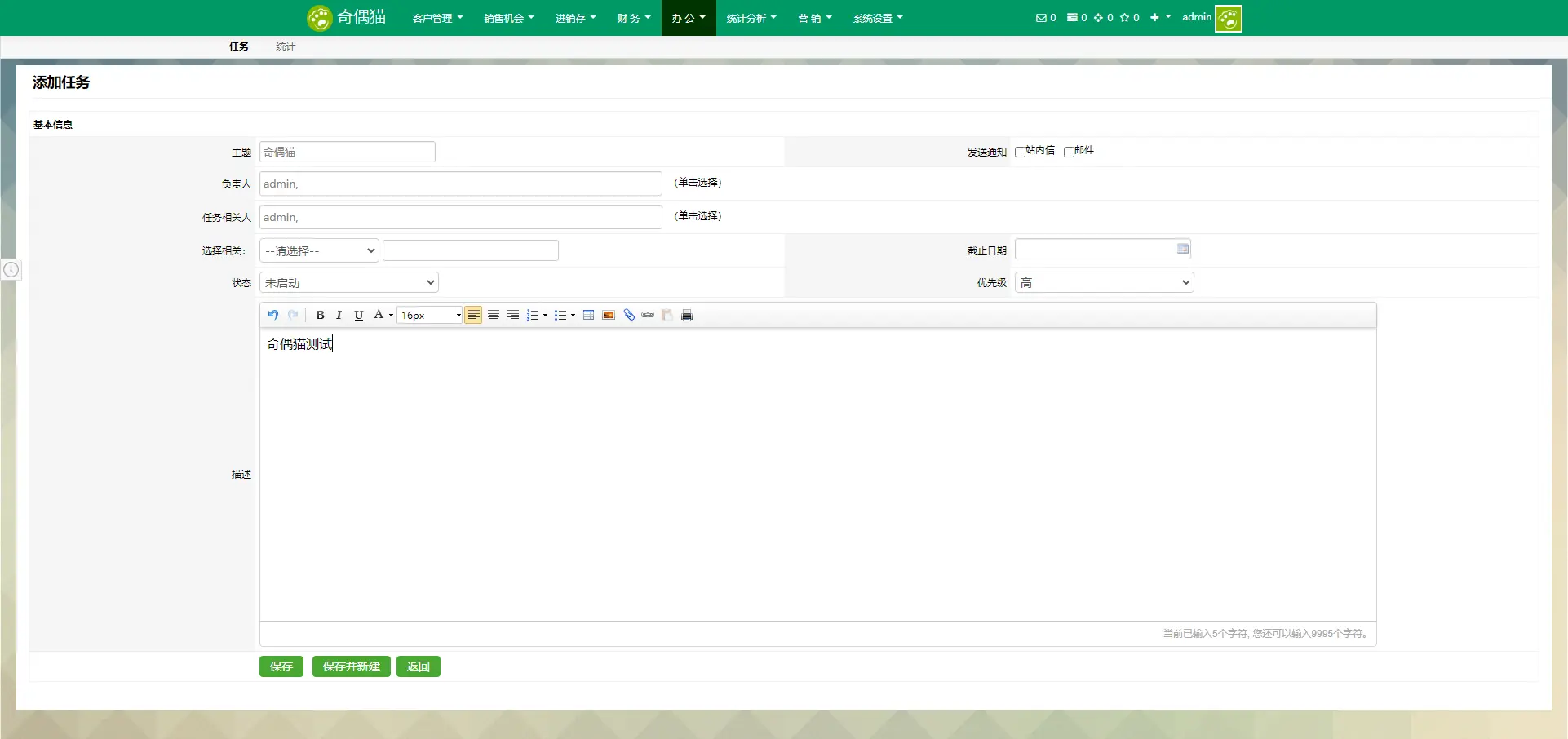Screen dimensions: 1568x739
Task: Click 单击选择 next to 负责人
Action: click(x=698, y=183)
